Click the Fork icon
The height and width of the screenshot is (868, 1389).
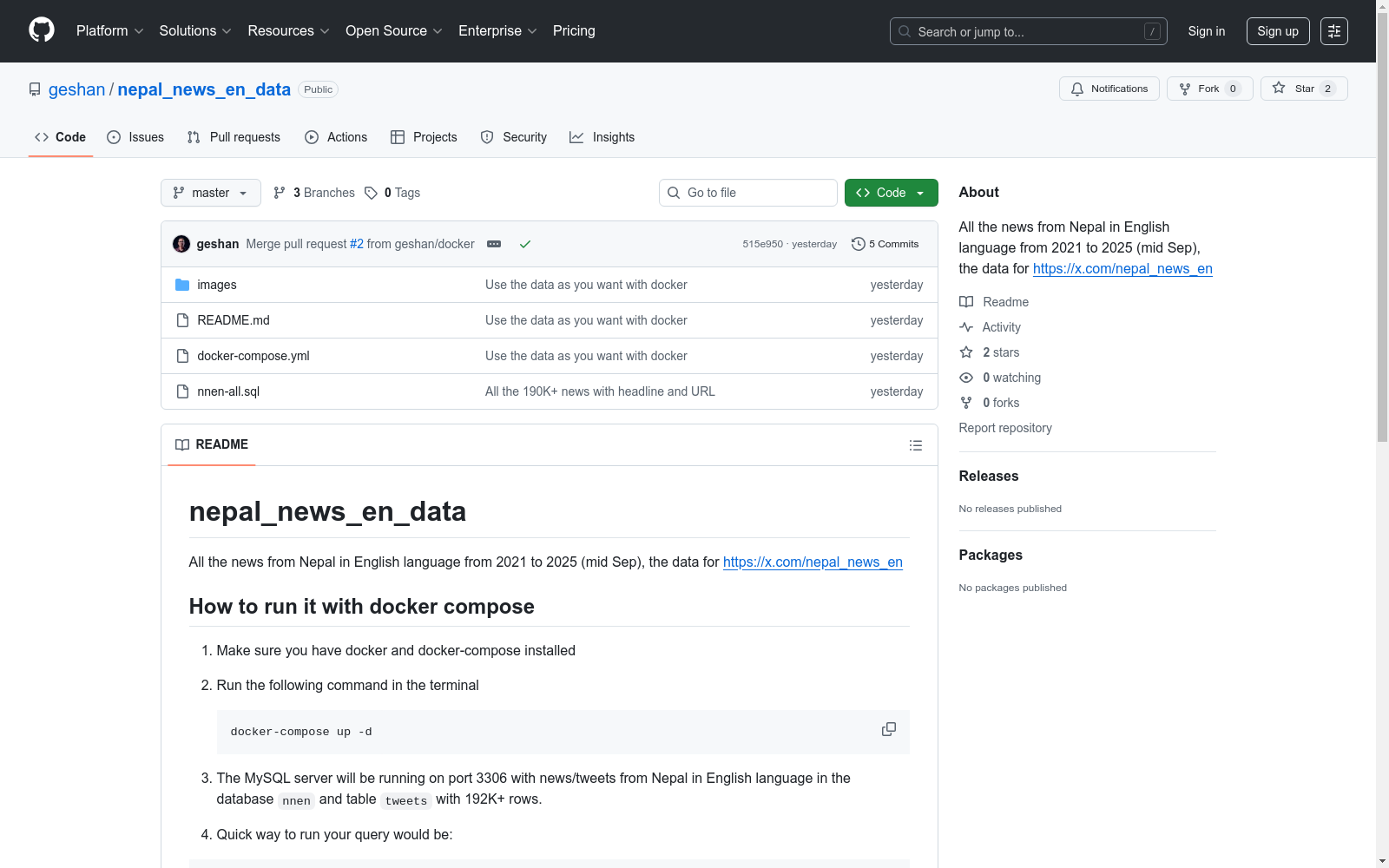pos(1185,89)
